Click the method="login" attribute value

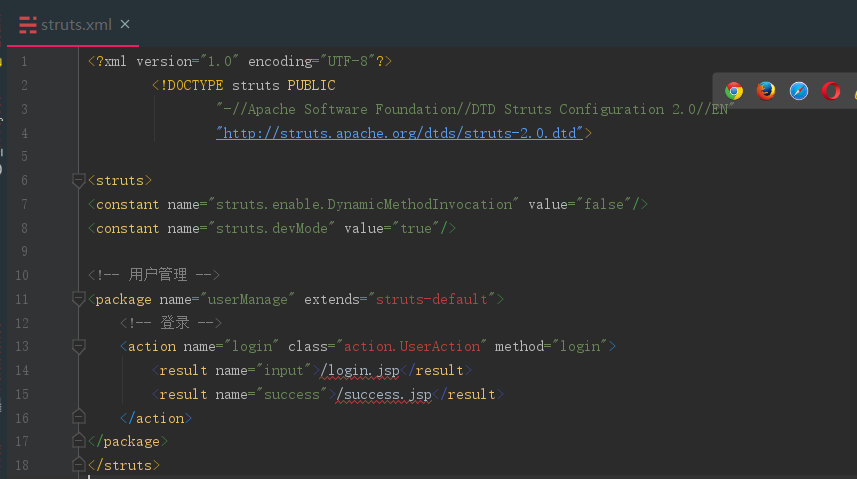(x=579, y=346)
